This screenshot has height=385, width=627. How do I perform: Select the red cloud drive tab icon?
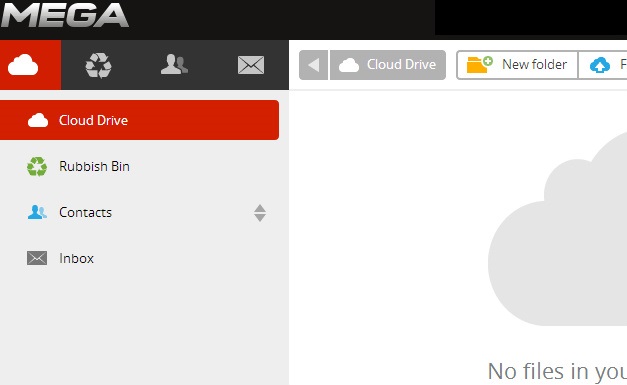[x=30, y=65]
